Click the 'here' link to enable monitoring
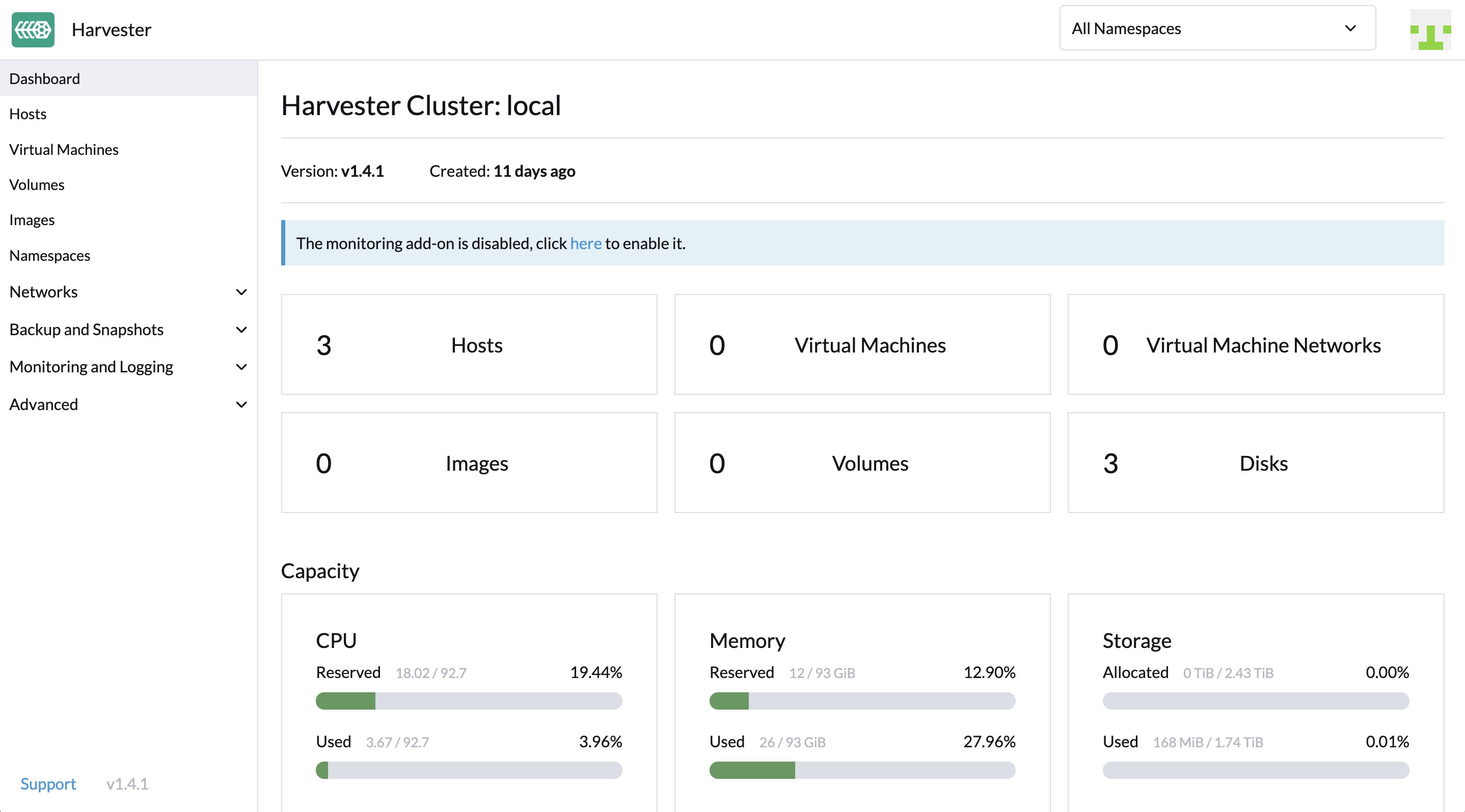 pyautogui.click(x=586, y=243)
